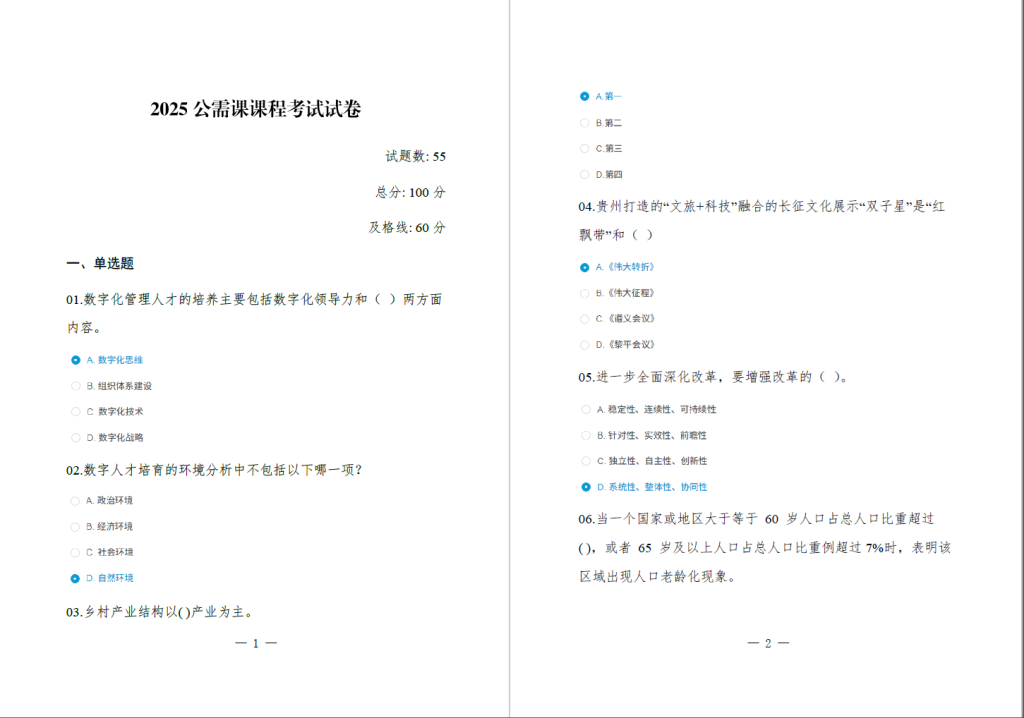
Task: Choose option C 数字化技术 in question 01
Action: tap(76, 412)
